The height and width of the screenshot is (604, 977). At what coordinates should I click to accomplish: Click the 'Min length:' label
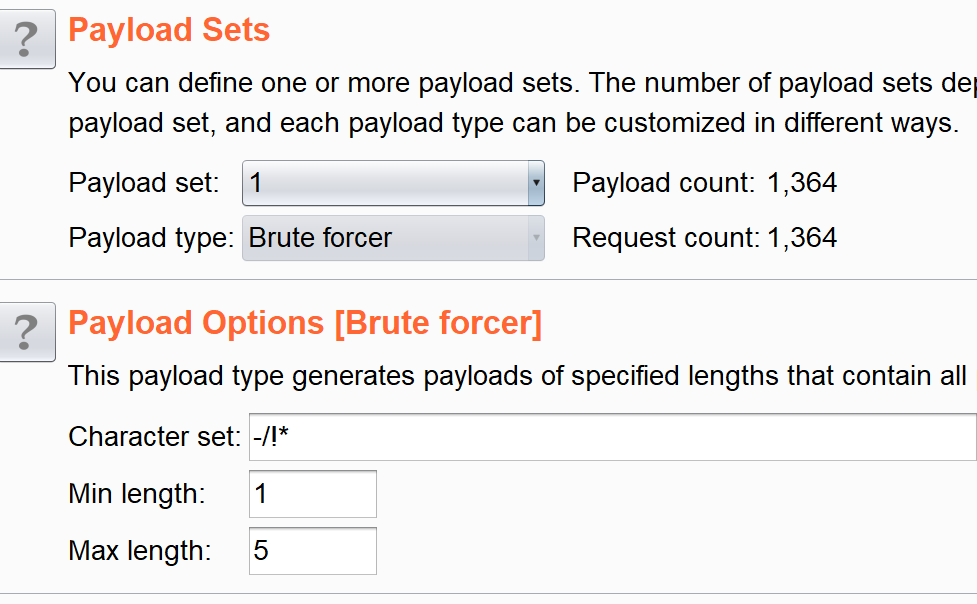[137, 494]
